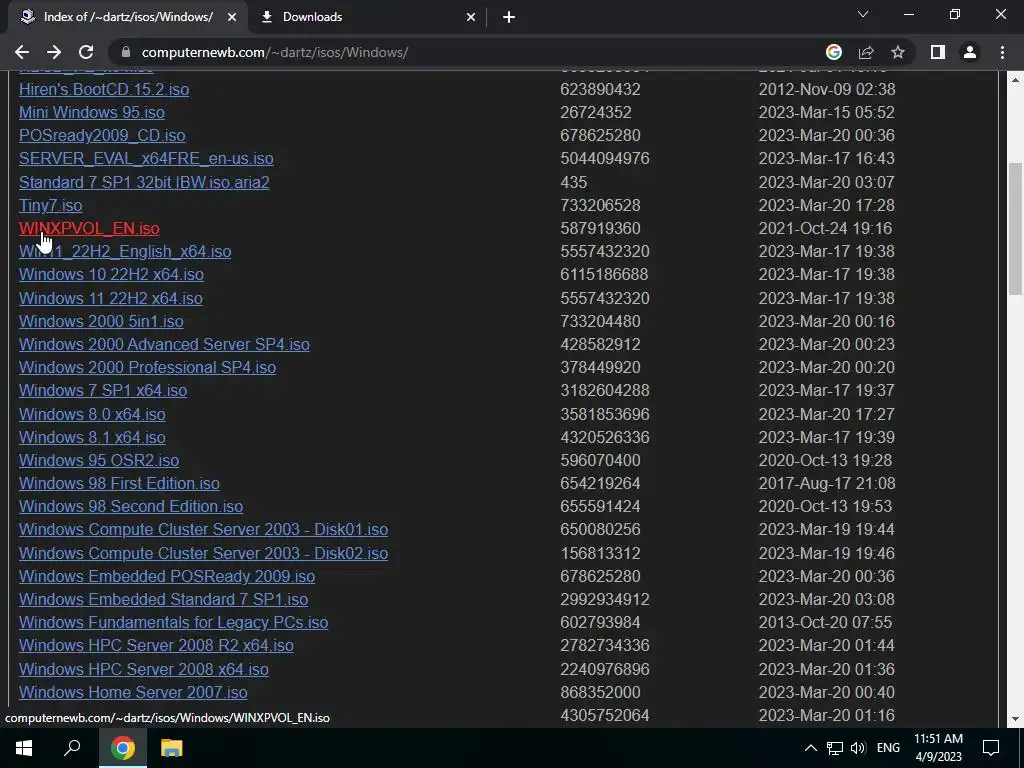Share this page using the share icon
Image resolution: width=1024 pixels, height=768 pixels.
pos(866,52)
